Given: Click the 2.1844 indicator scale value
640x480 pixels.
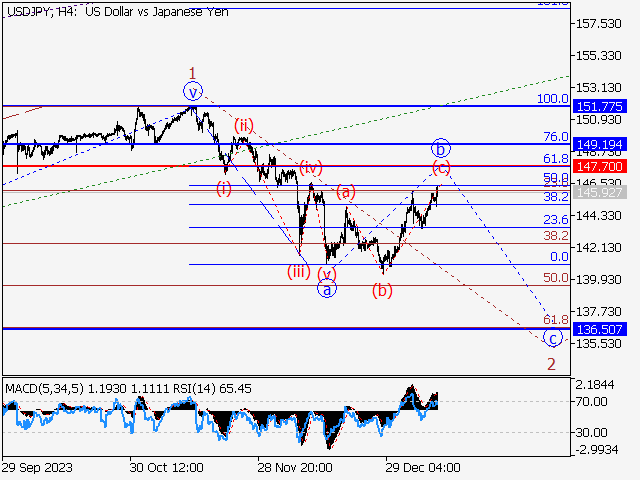Looking at the screenshot, I should coord(595,384).
